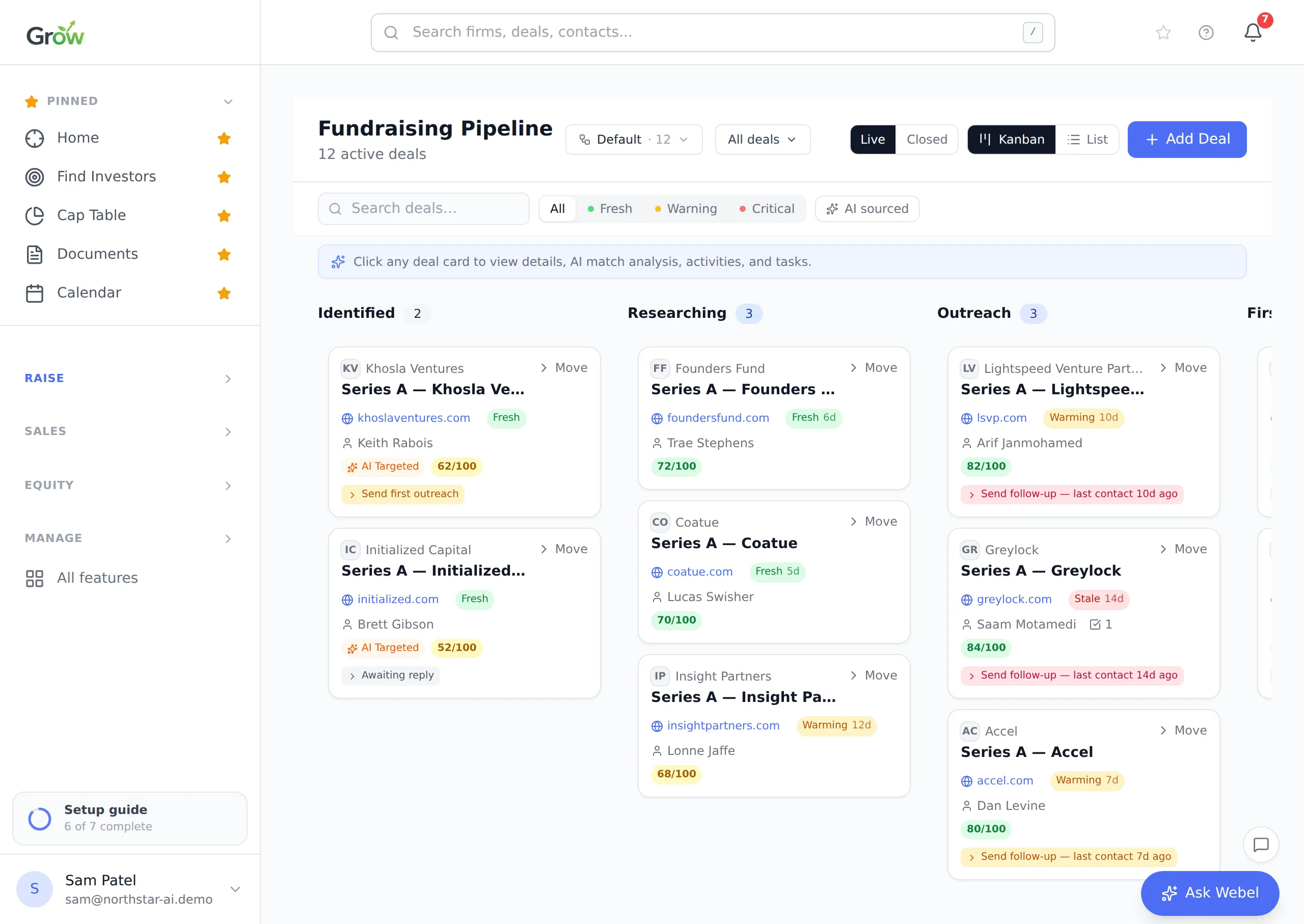Screen dimensions: 1304x924
Task: Click Ask Webel assistant button
Action: pos(1210,893)
